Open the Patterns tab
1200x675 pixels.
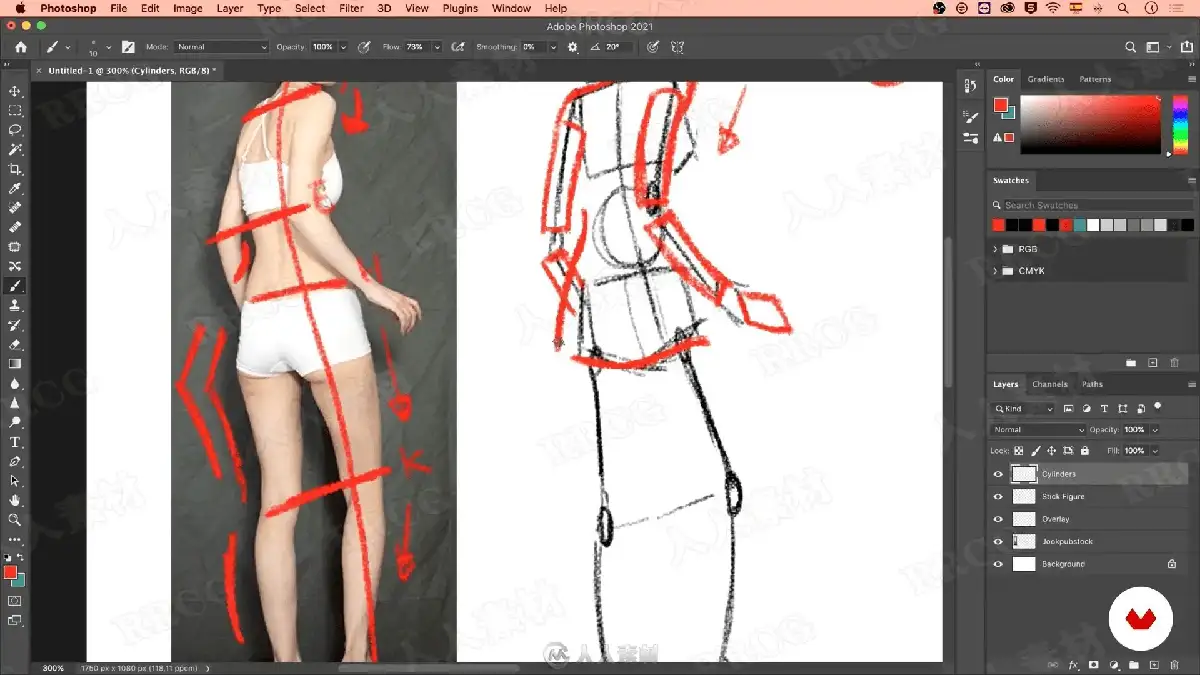click(1095, 79)
